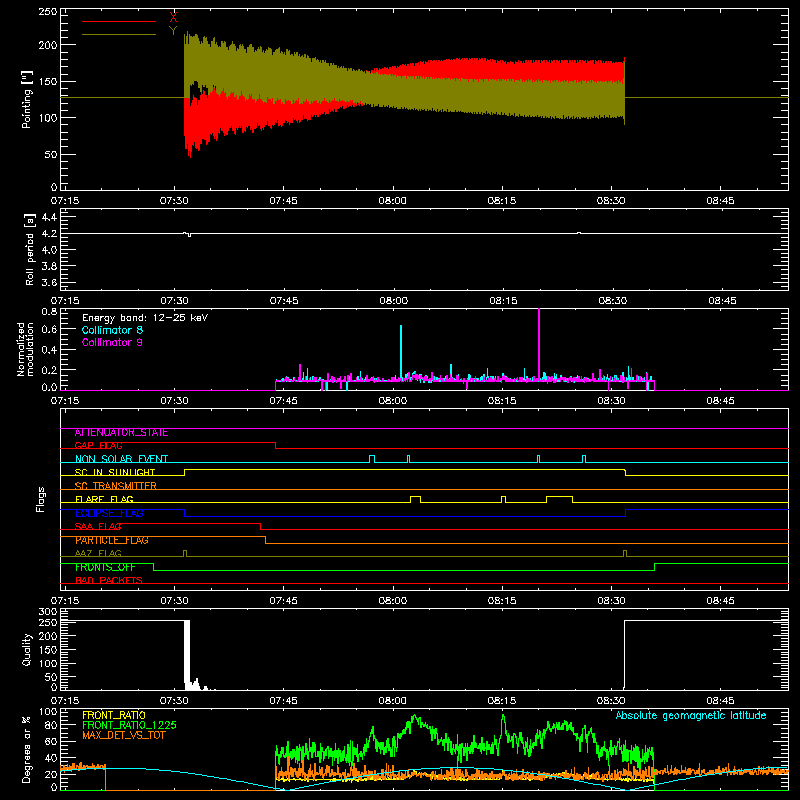Click the NON_SOLAR_EVENT pulse near 08:26
Image resolution: width=800 pixels, height=800 pixels.
coord(584,459)
